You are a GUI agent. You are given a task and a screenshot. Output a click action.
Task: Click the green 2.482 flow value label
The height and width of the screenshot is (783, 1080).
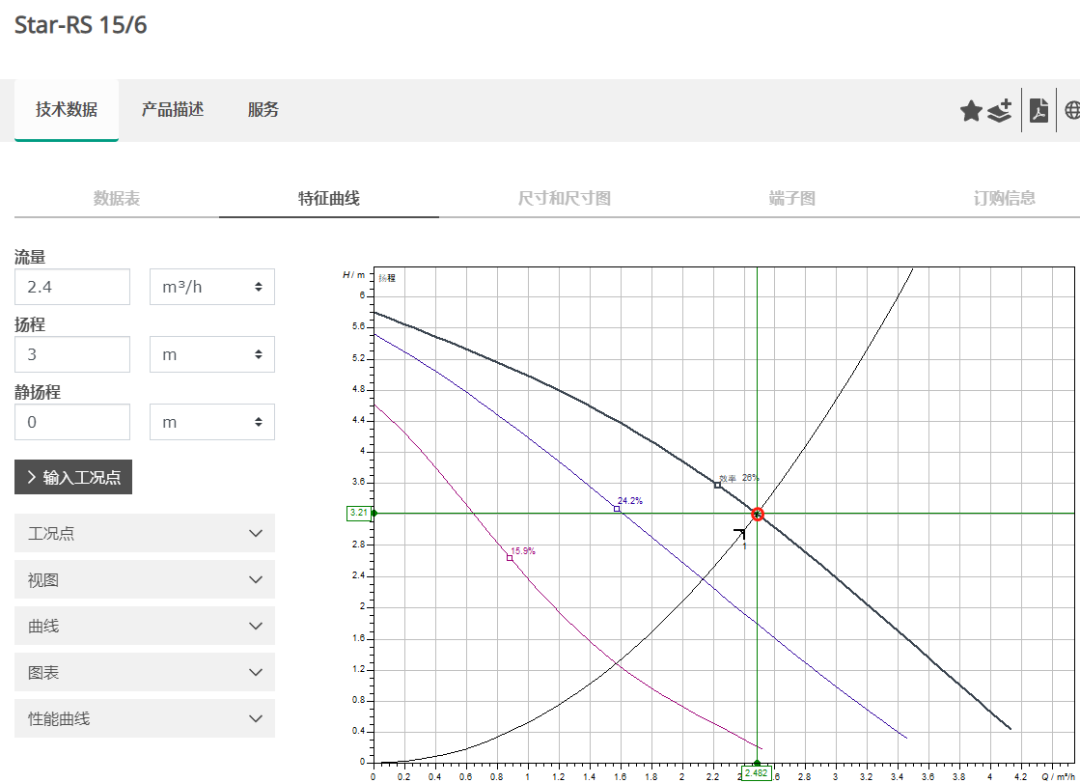[x=756, y=773]
